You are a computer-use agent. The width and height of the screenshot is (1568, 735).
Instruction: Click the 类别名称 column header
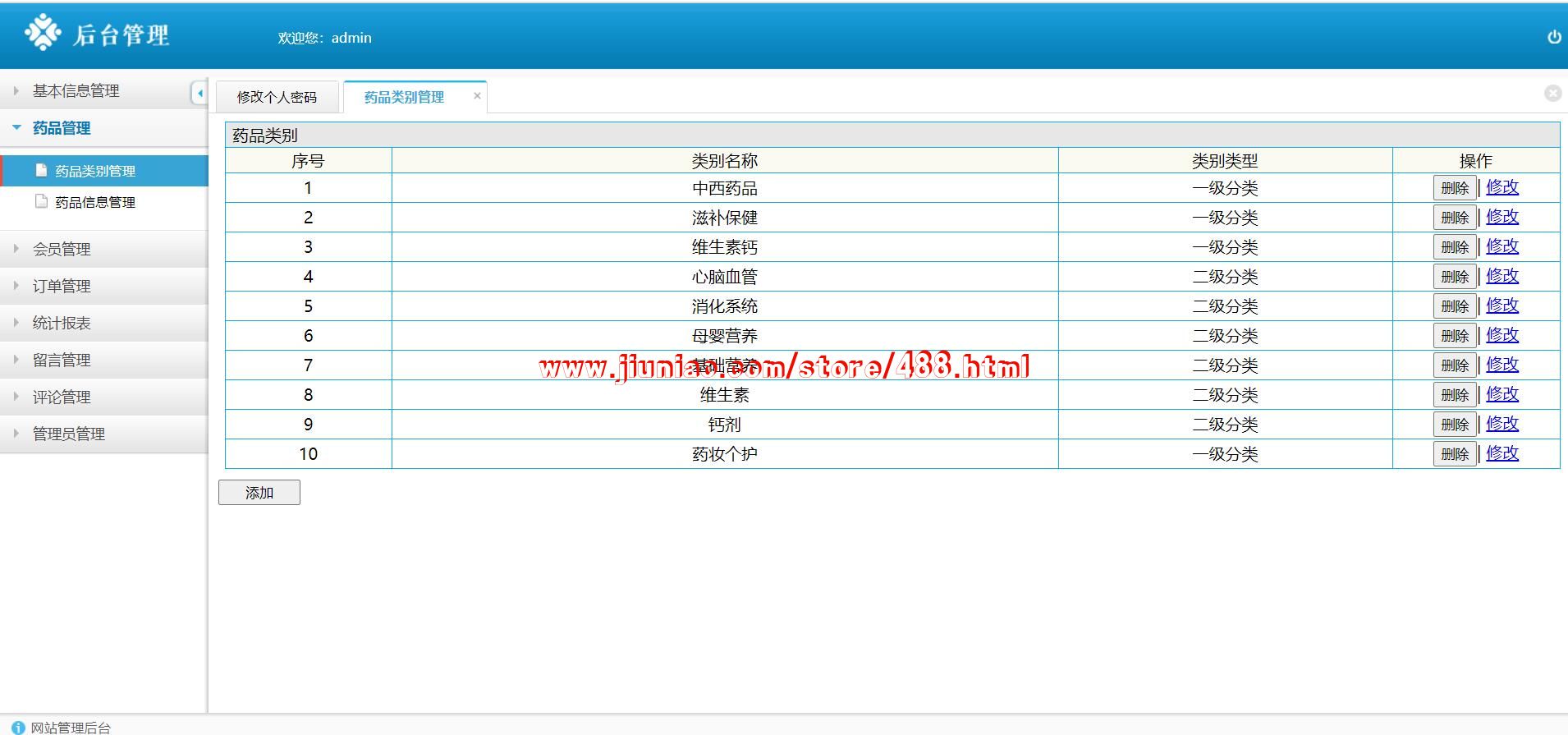(725, 161)
